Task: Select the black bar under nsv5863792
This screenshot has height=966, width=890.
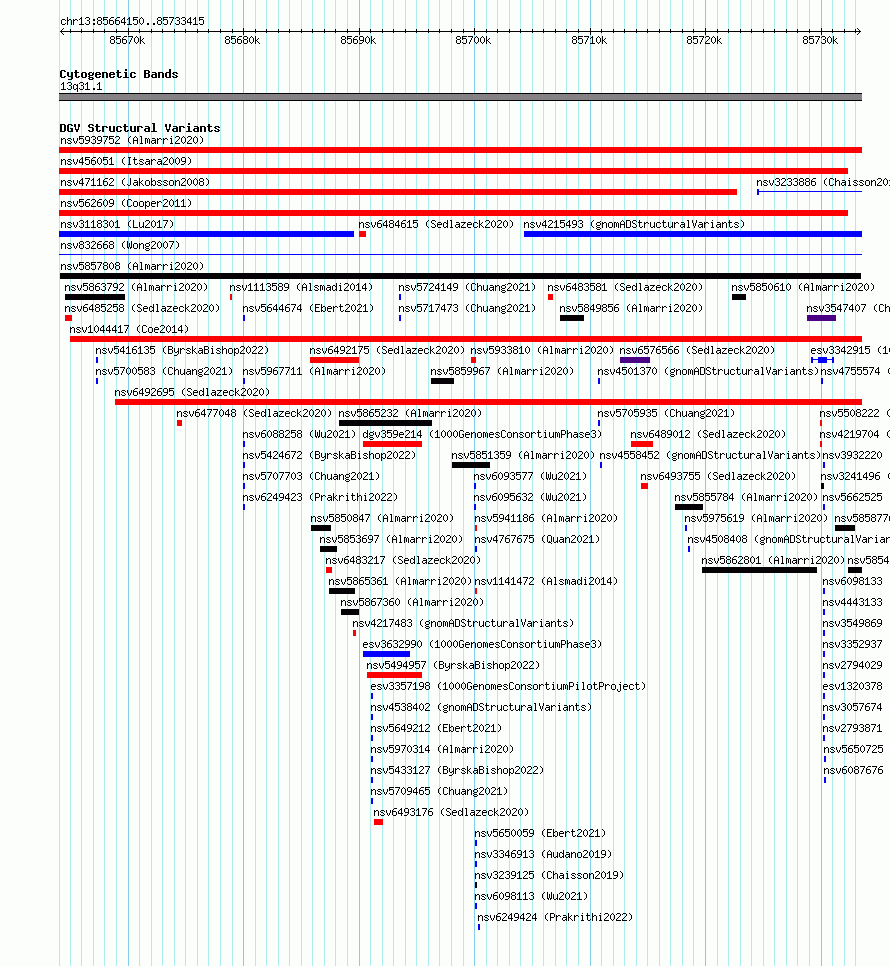Action: [x=95, y=297]
